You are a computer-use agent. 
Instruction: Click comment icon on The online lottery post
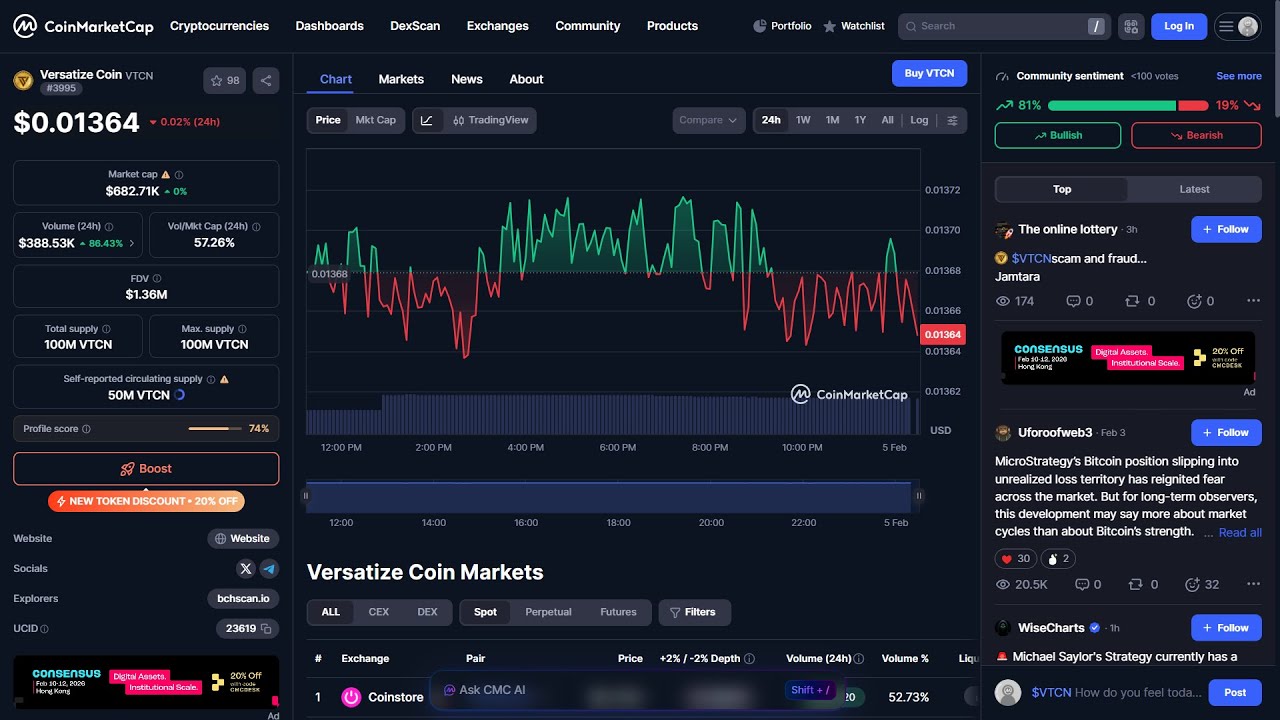pyautogui.click(x=1073, y=301)
